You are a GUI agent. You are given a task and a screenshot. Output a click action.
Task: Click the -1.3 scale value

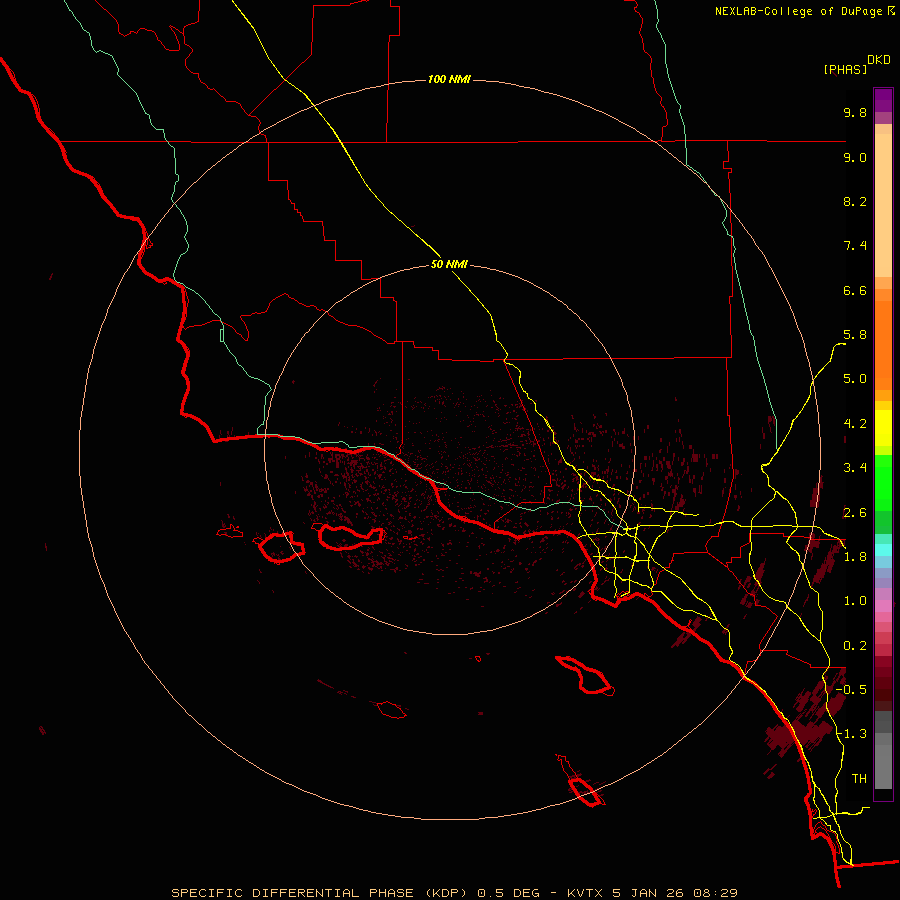coord(851,734)
